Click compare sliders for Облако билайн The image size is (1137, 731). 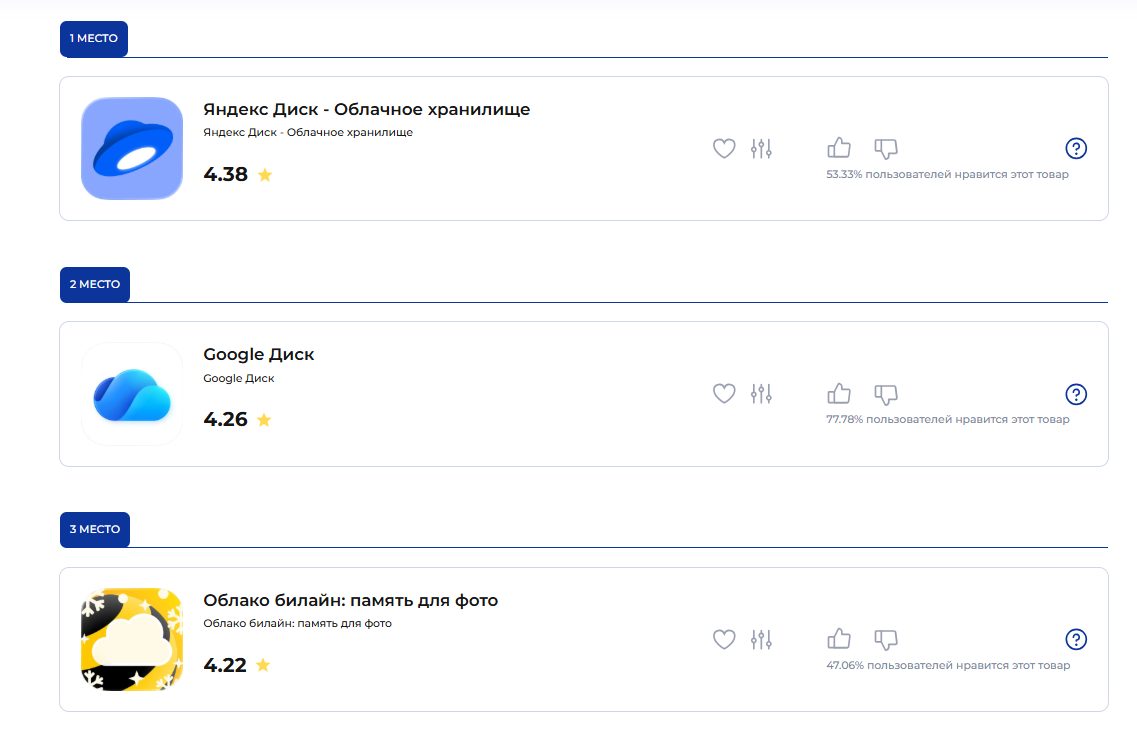tap(762, 639)
